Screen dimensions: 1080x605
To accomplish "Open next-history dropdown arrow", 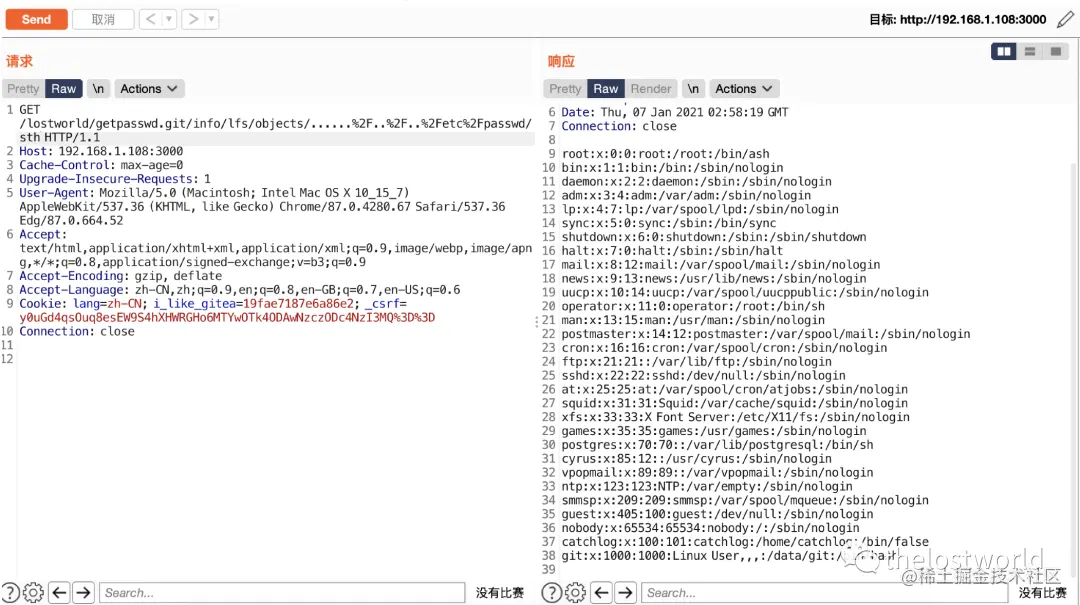I will point(211,19).
